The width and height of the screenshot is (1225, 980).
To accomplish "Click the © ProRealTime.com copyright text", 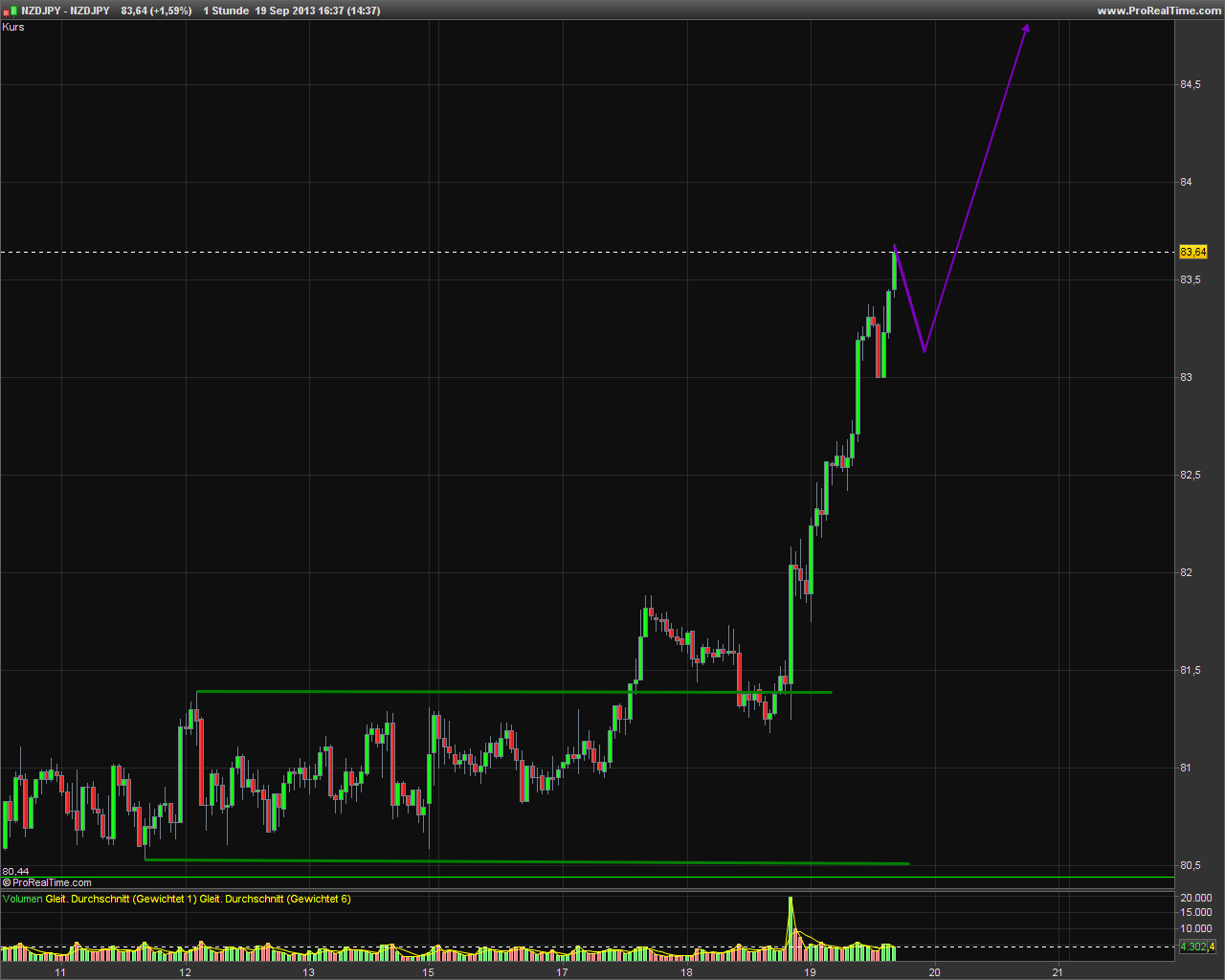I will (x=47, y=882).
